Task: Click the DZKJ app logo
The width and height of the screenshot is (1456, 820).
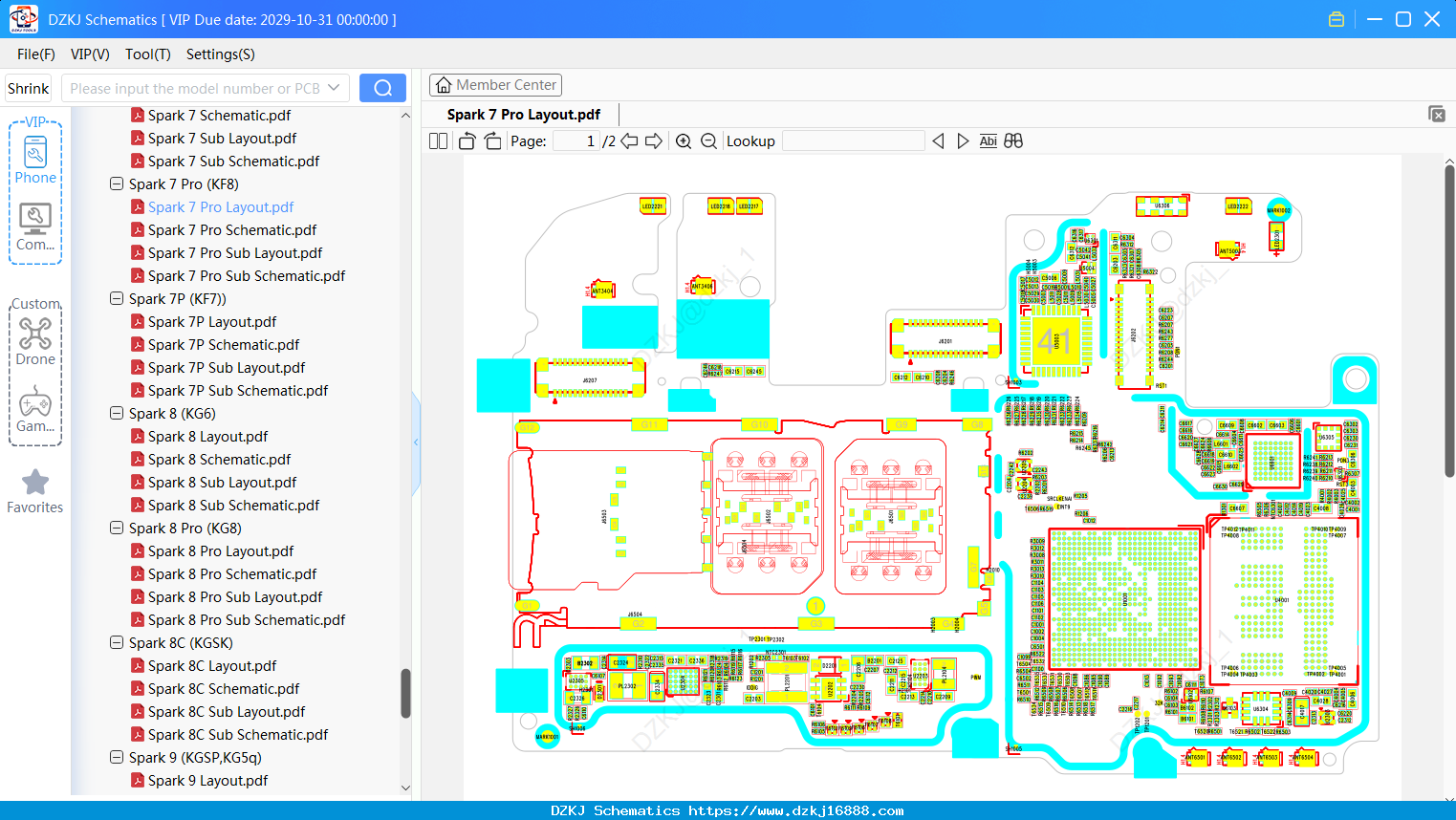Action: (23, 19)
